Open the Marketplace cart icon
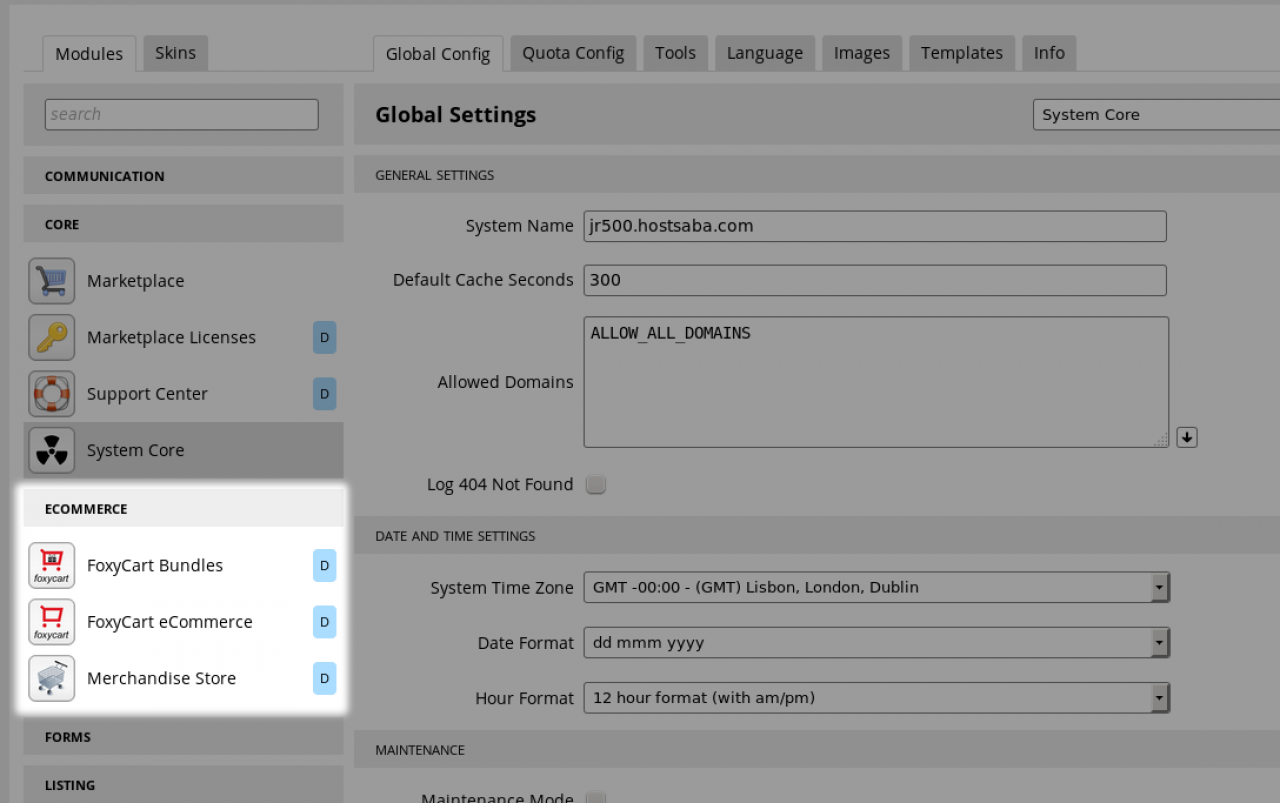Image resolution: width=1280 pixels, height=803 pixels. pyautogui.click(x=51, y=281)
